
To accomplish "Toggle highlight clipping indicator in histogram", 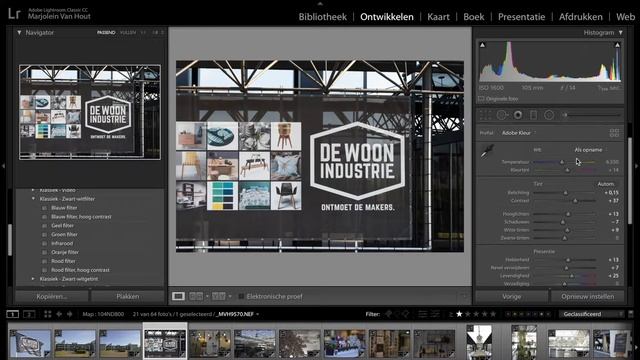I will coord(617,45).
